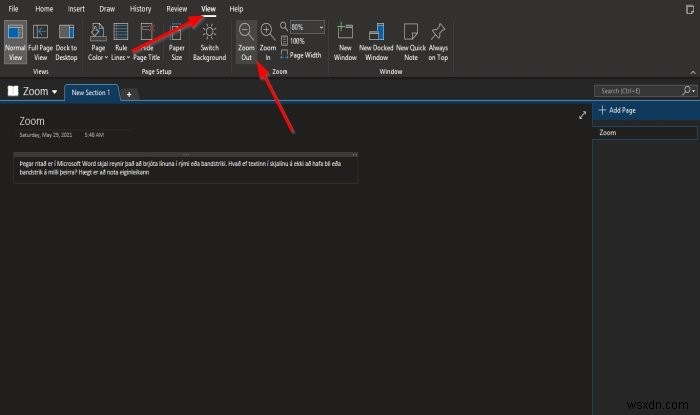Select the New Section 1 tab
Viewport: 700px width, 415px height.
(91, 92)
